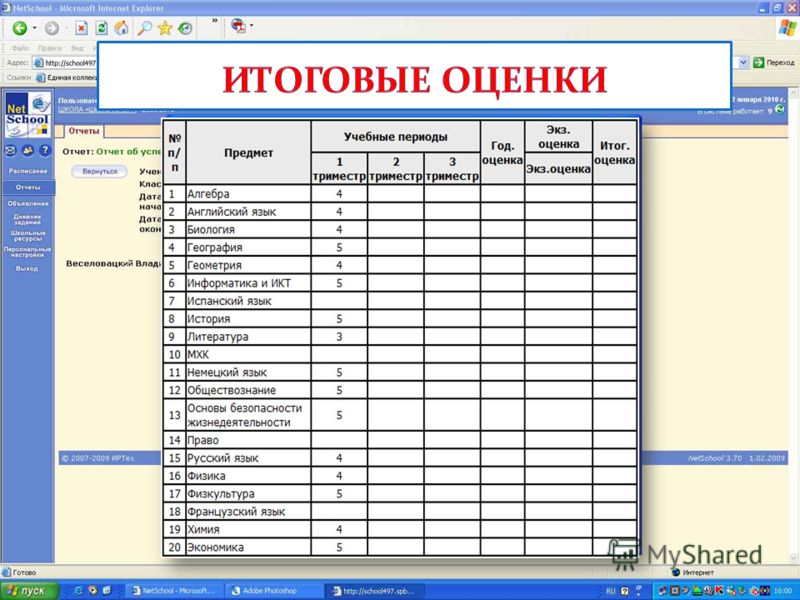
Task: Click the Итог. оценка column header
Action: pyautogui.click(x=615, y=153)
